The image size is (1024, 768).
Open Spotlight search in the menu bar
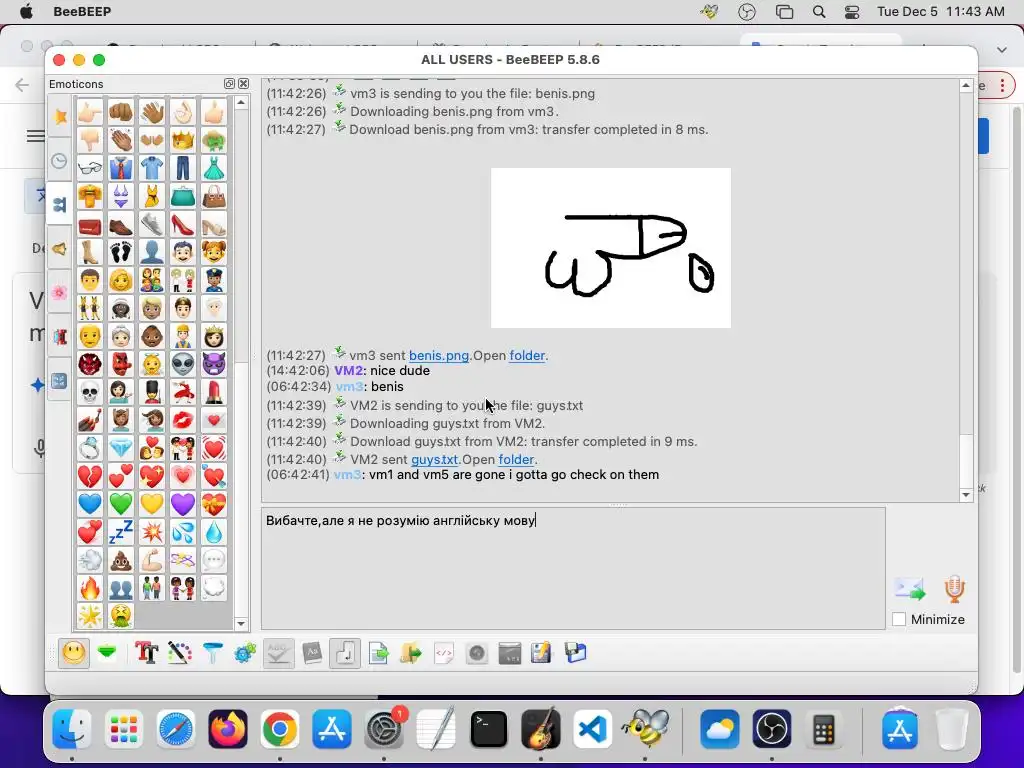tap(819, 11)
